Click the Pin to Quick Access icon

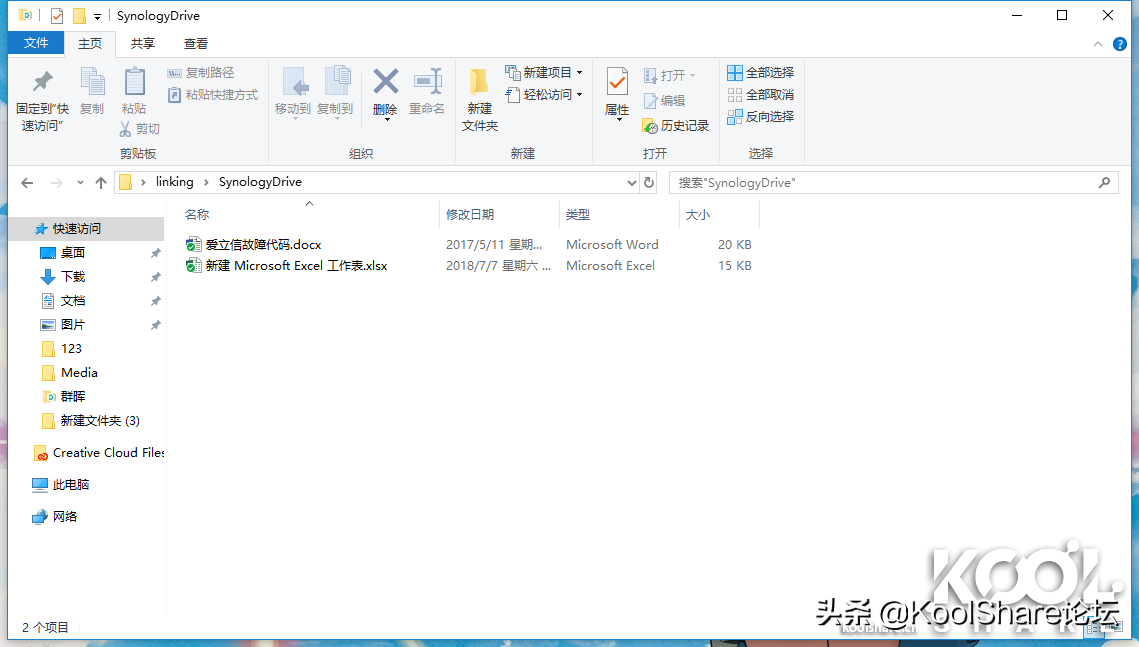tap(42, 83)
